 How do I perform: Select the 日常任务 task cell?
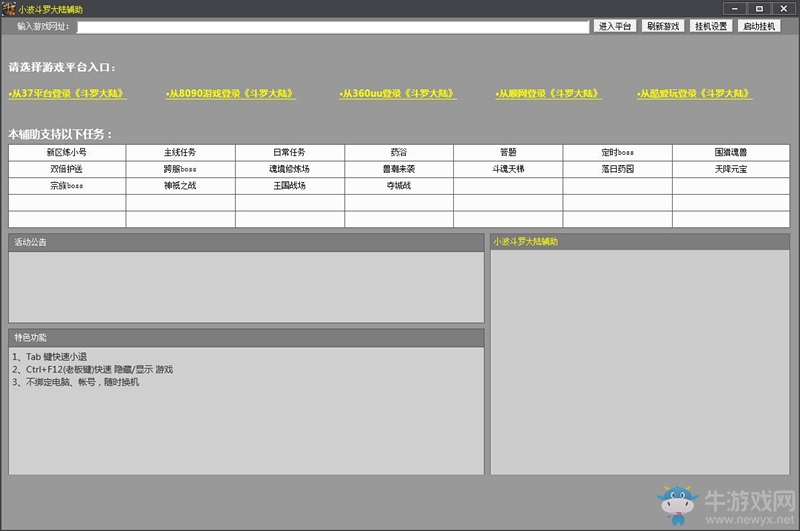289,153
